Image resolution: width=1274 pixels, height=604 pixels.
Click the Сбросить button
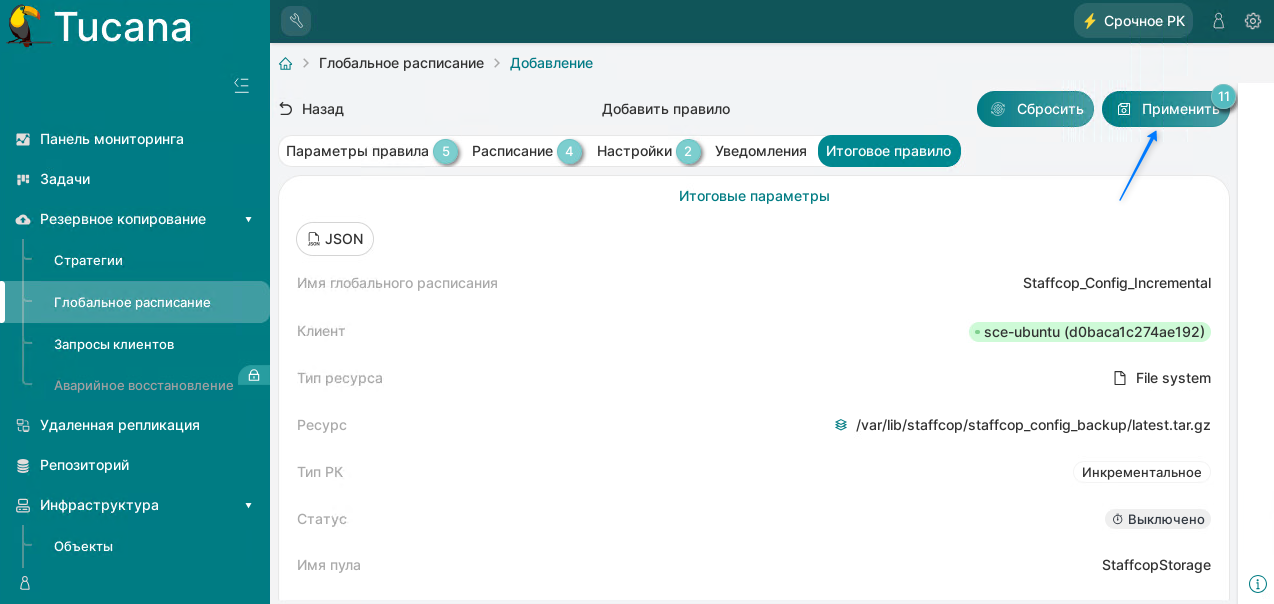[1035, 109]
